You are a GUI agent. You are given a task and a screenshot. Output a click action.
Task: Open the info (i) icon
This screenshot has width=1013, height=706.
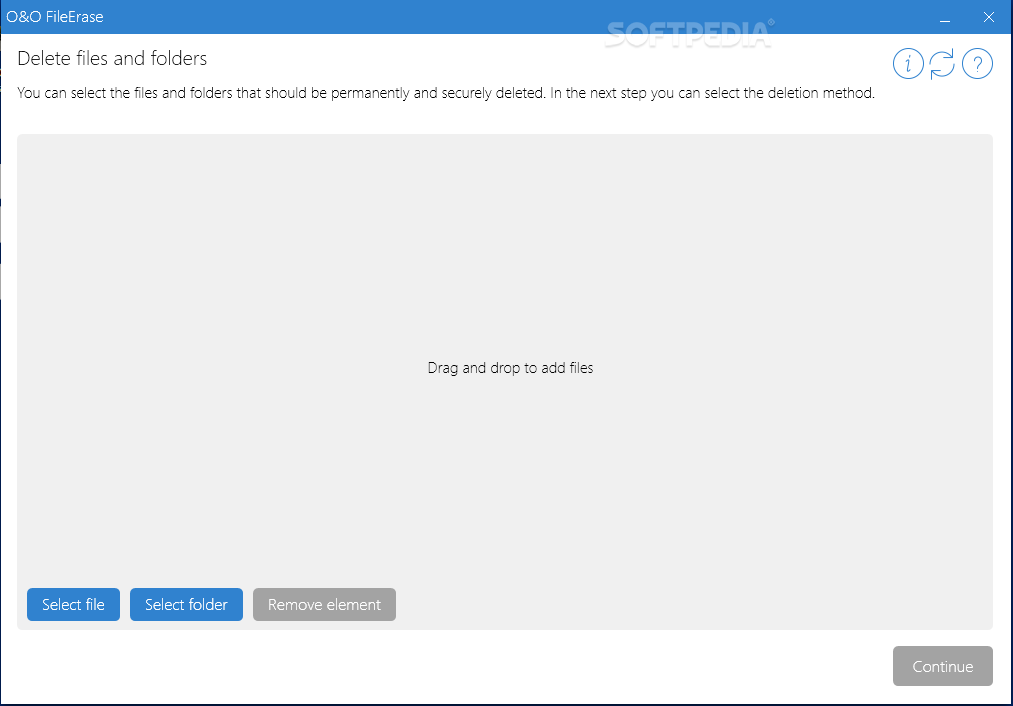[908, 64]
